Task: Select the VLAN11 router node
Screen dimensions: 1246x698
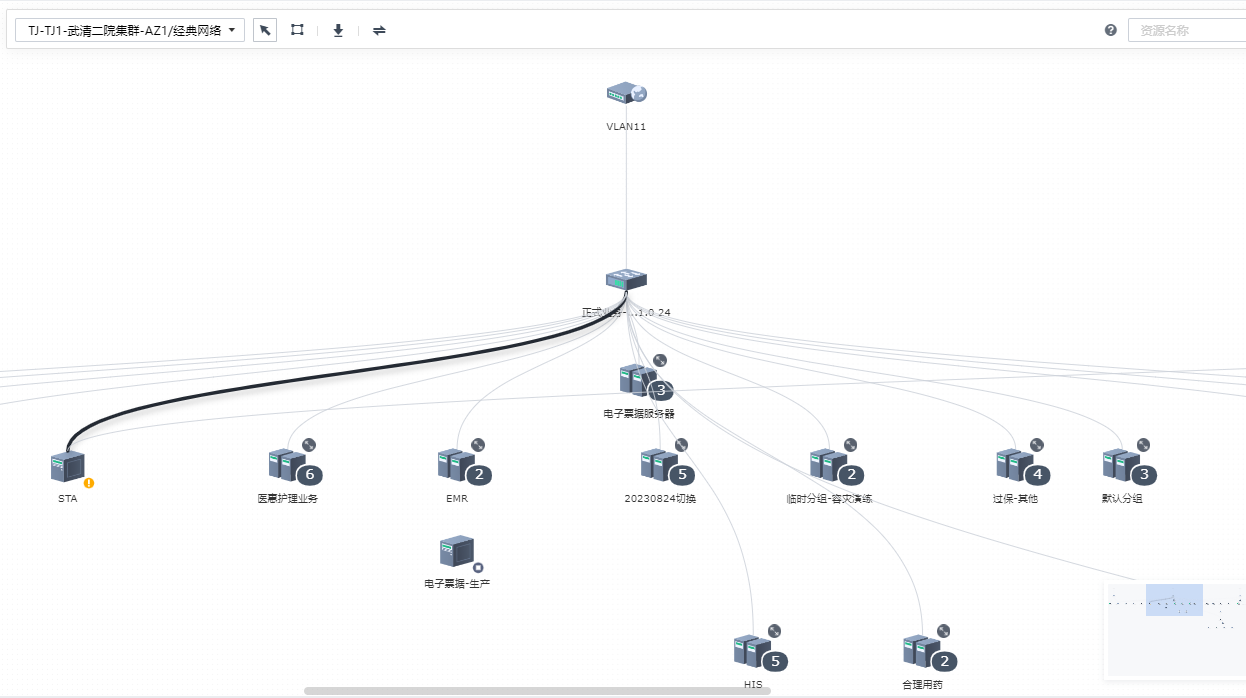Action: click(626, 95)
